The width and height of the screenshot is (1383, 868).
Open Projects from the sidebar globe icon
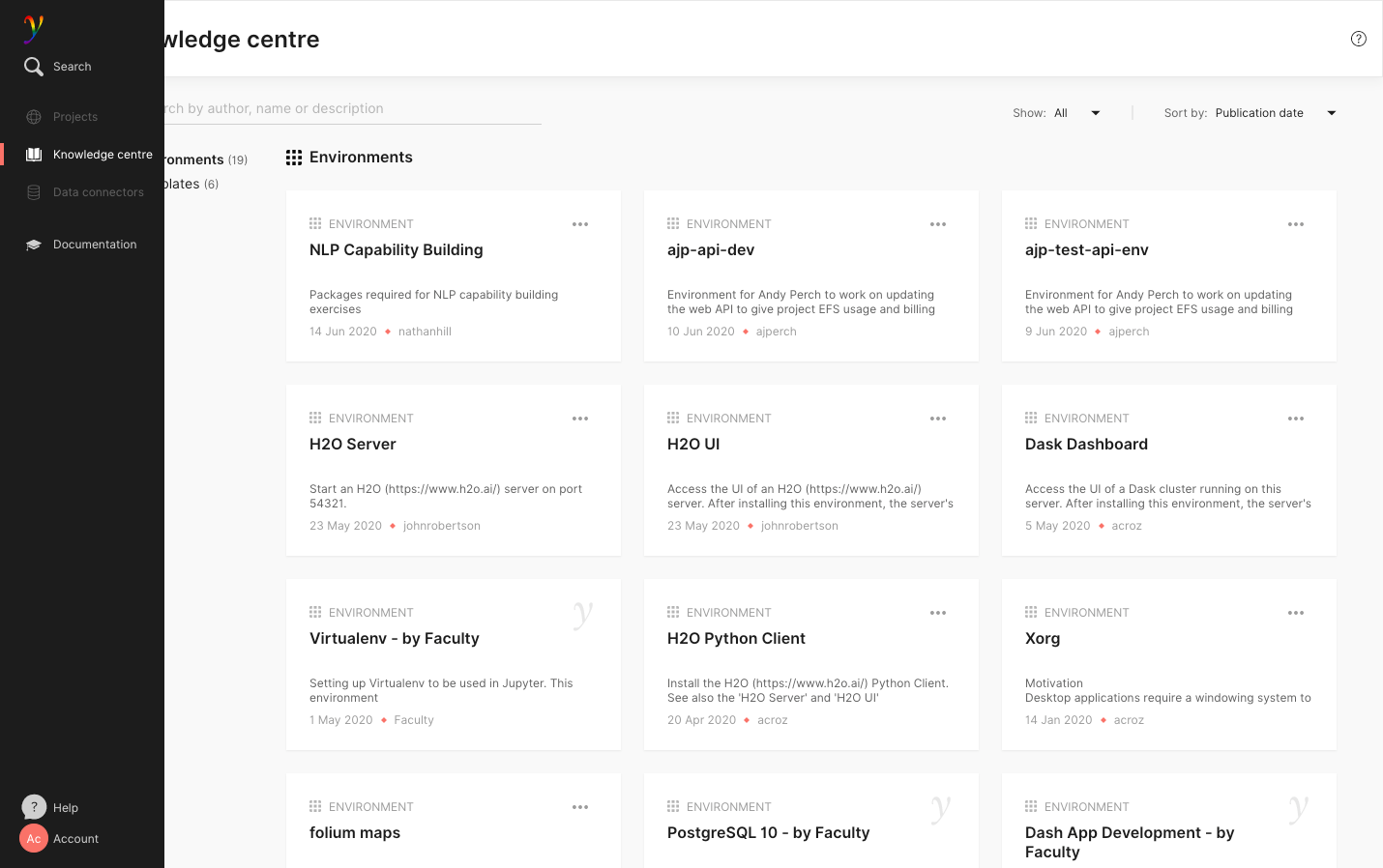point(34,117)
